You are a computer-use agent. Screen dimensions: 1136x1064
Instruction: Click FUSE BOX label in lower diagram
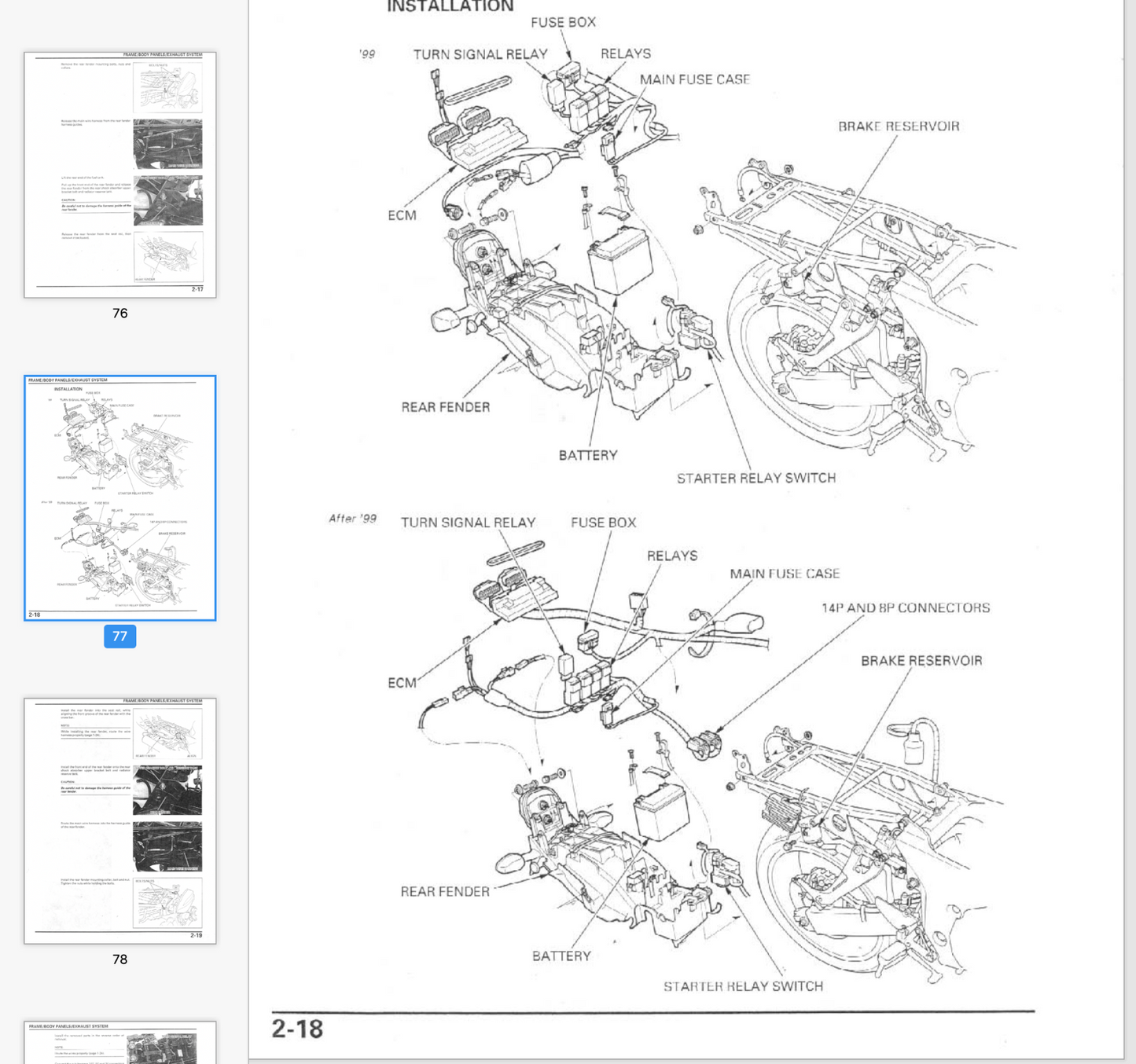pos(603,523)
